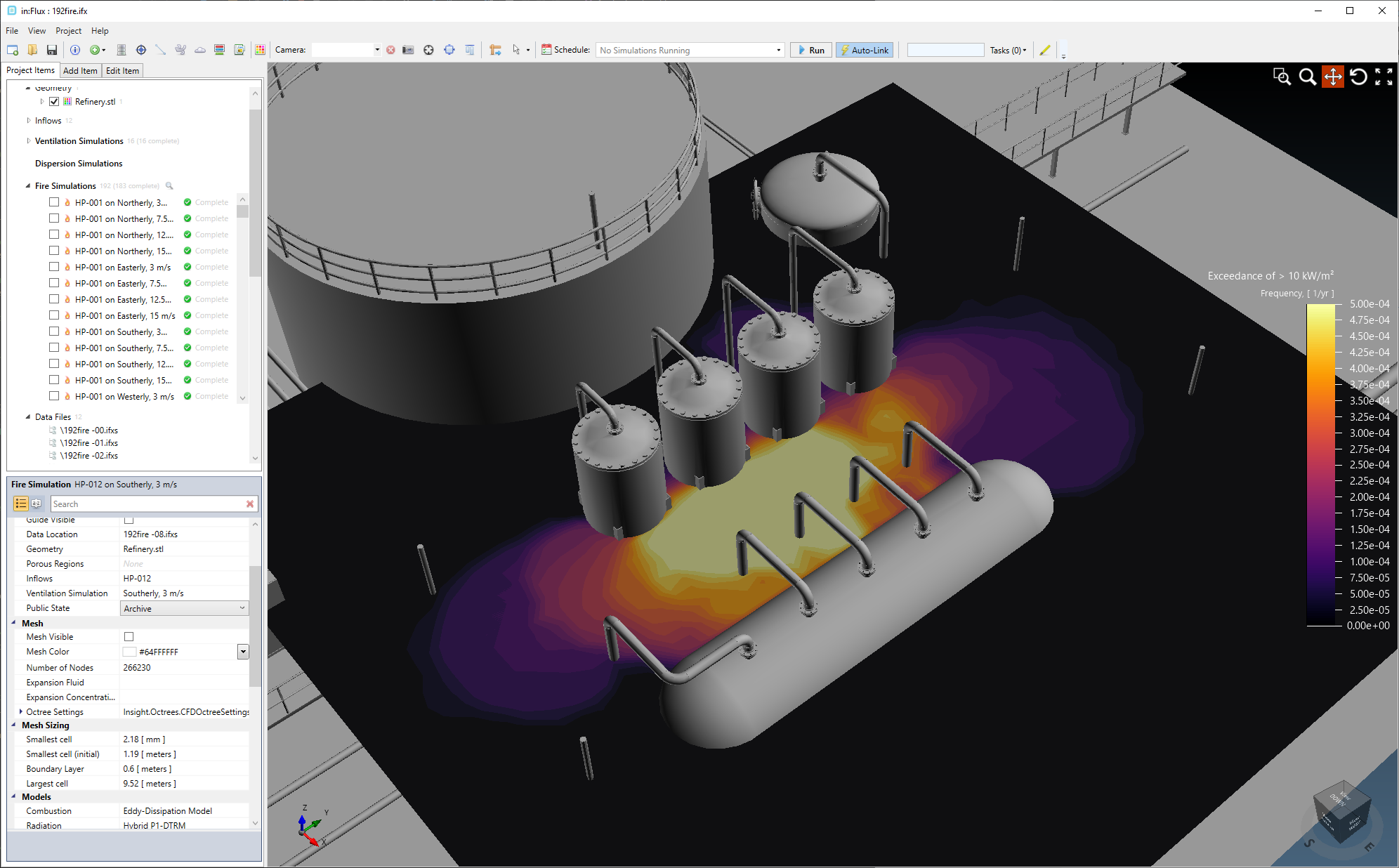Open the Mesh Color swatch dropdown
Screen dimensions: 1399x868
(243, 652)
